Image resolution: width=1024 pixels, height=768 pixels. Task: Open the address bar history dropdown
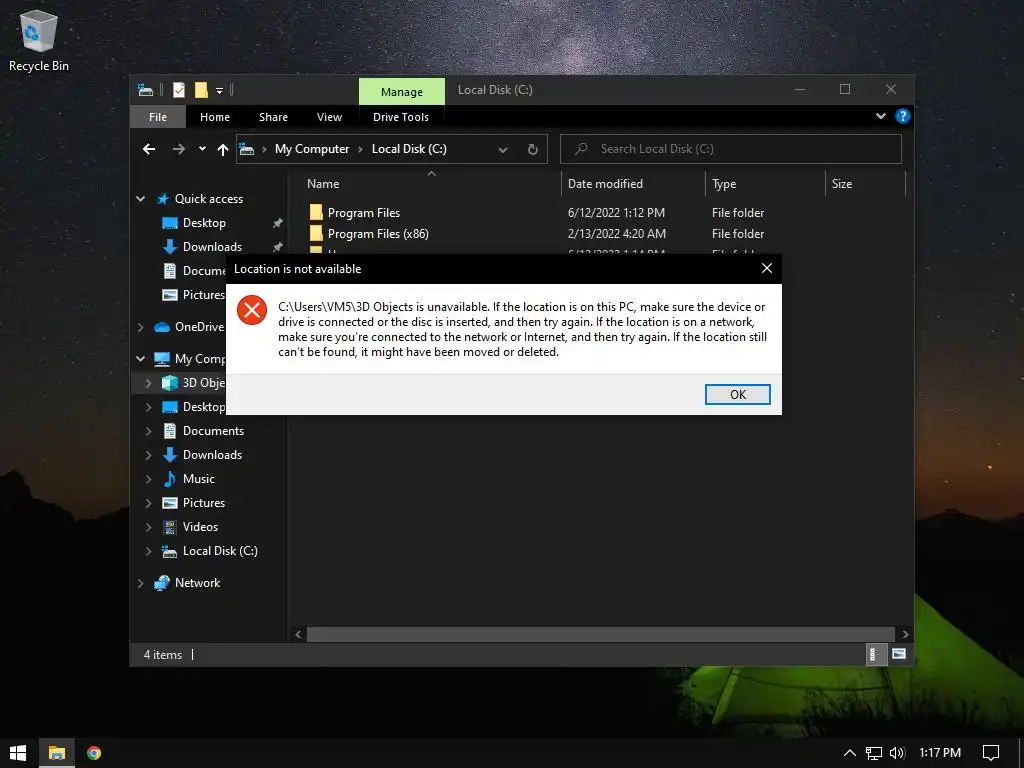503,150
